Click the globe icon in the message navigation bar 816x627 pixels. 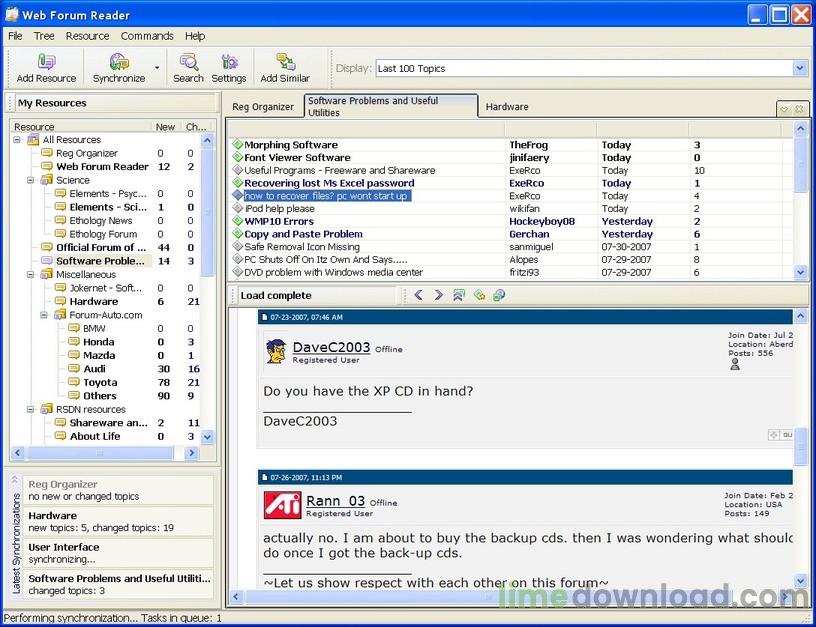498,294
